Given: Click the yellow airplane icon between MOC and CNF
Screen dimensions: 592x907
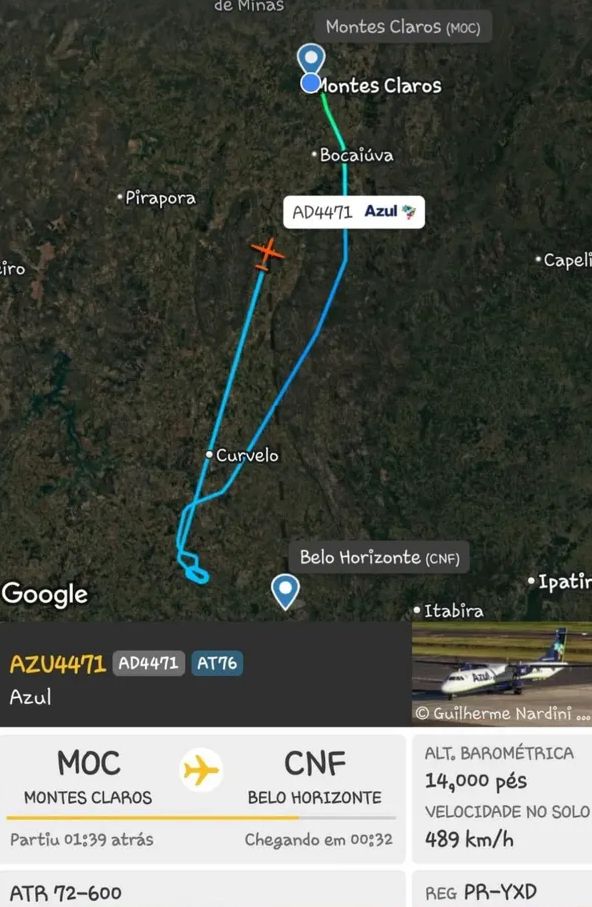Looking at the screenshot, I should click(x=201, y=770).
